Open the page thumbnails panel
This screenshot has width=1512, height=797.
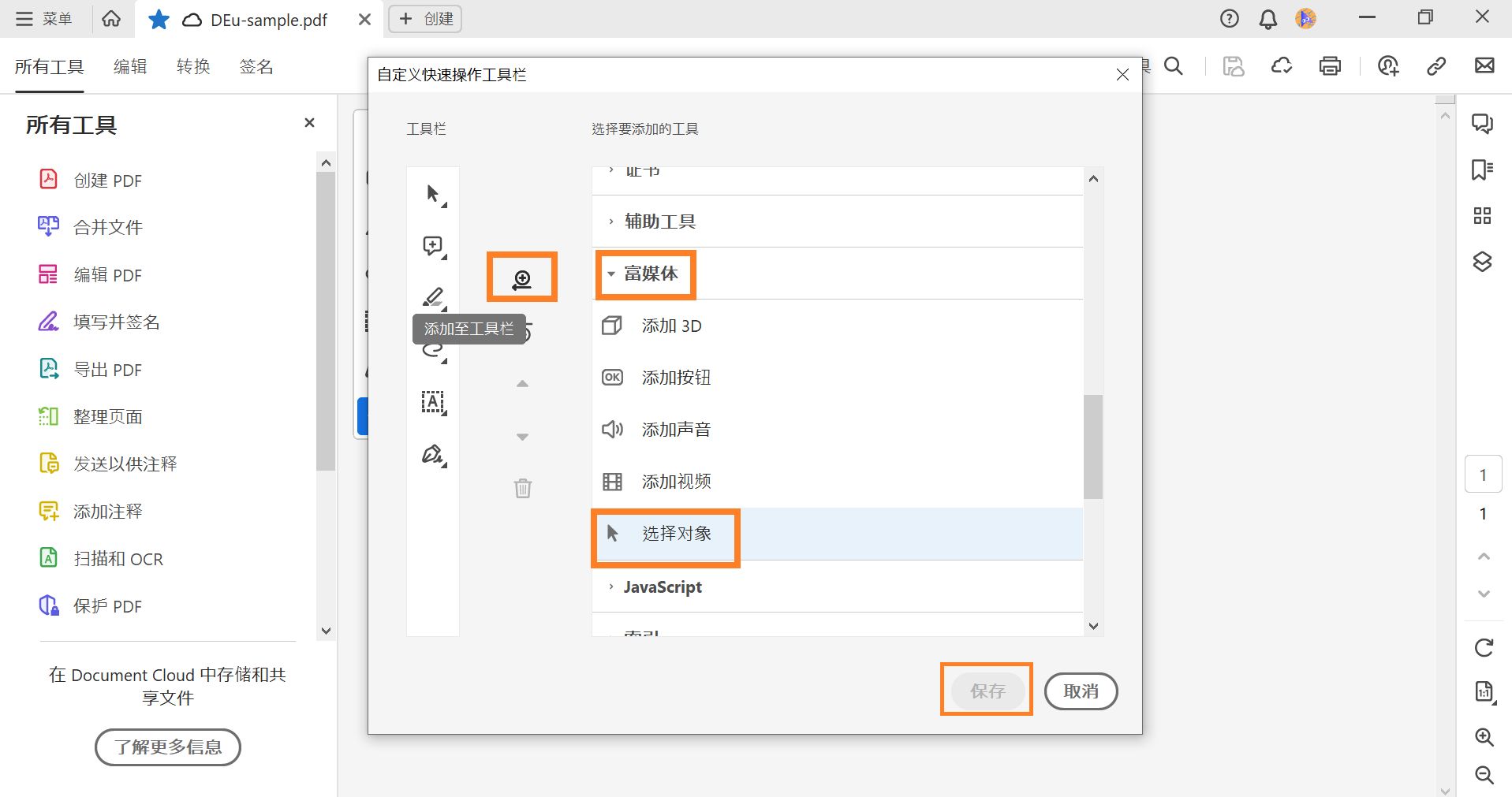tap(1484, 215)
